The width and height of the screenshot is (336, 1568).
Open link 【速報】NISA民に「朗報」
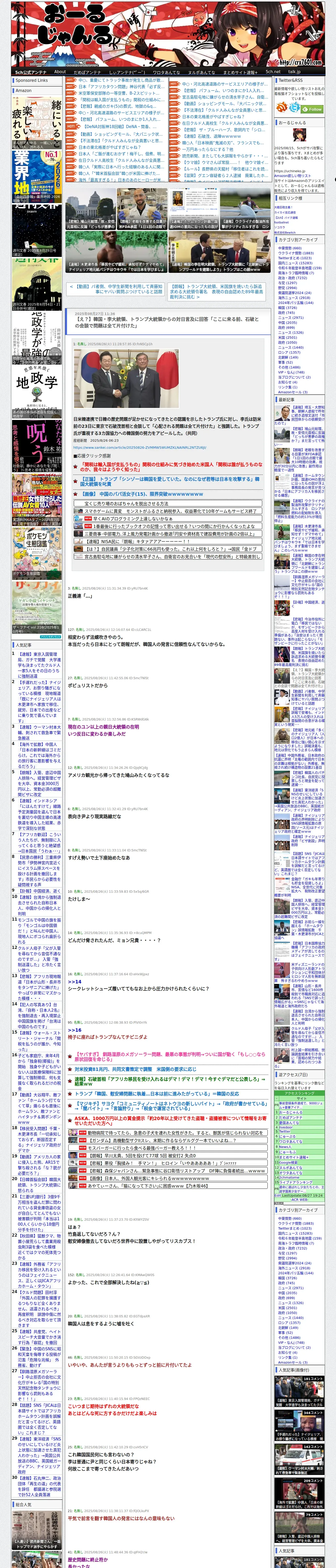pyautogui.click(x=137, y=541)
